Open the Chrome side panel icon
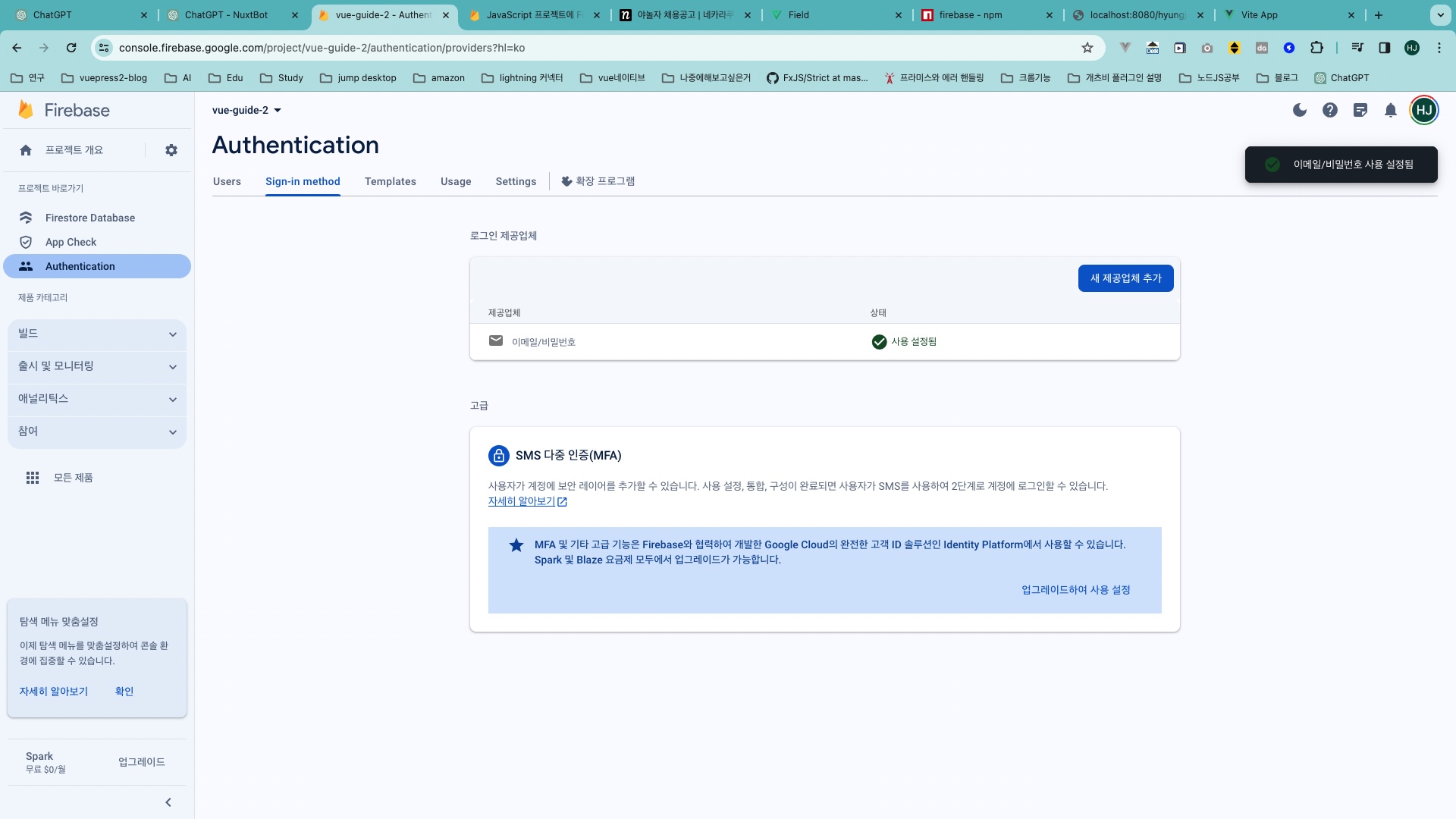The width and height of the screenshot is (1456, 819). point(1385,48)
